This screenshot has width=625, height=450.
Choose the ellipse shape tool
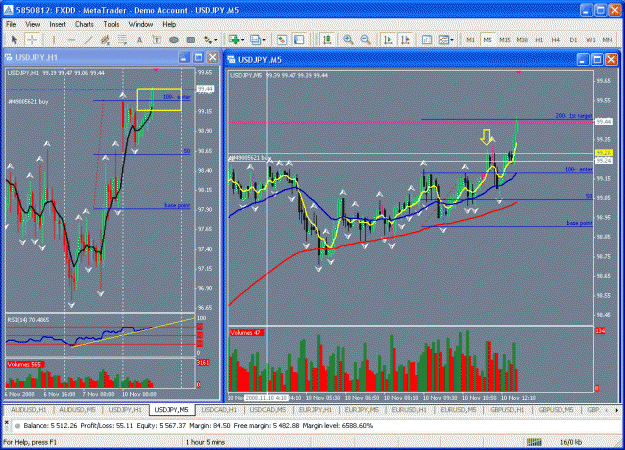173,39
